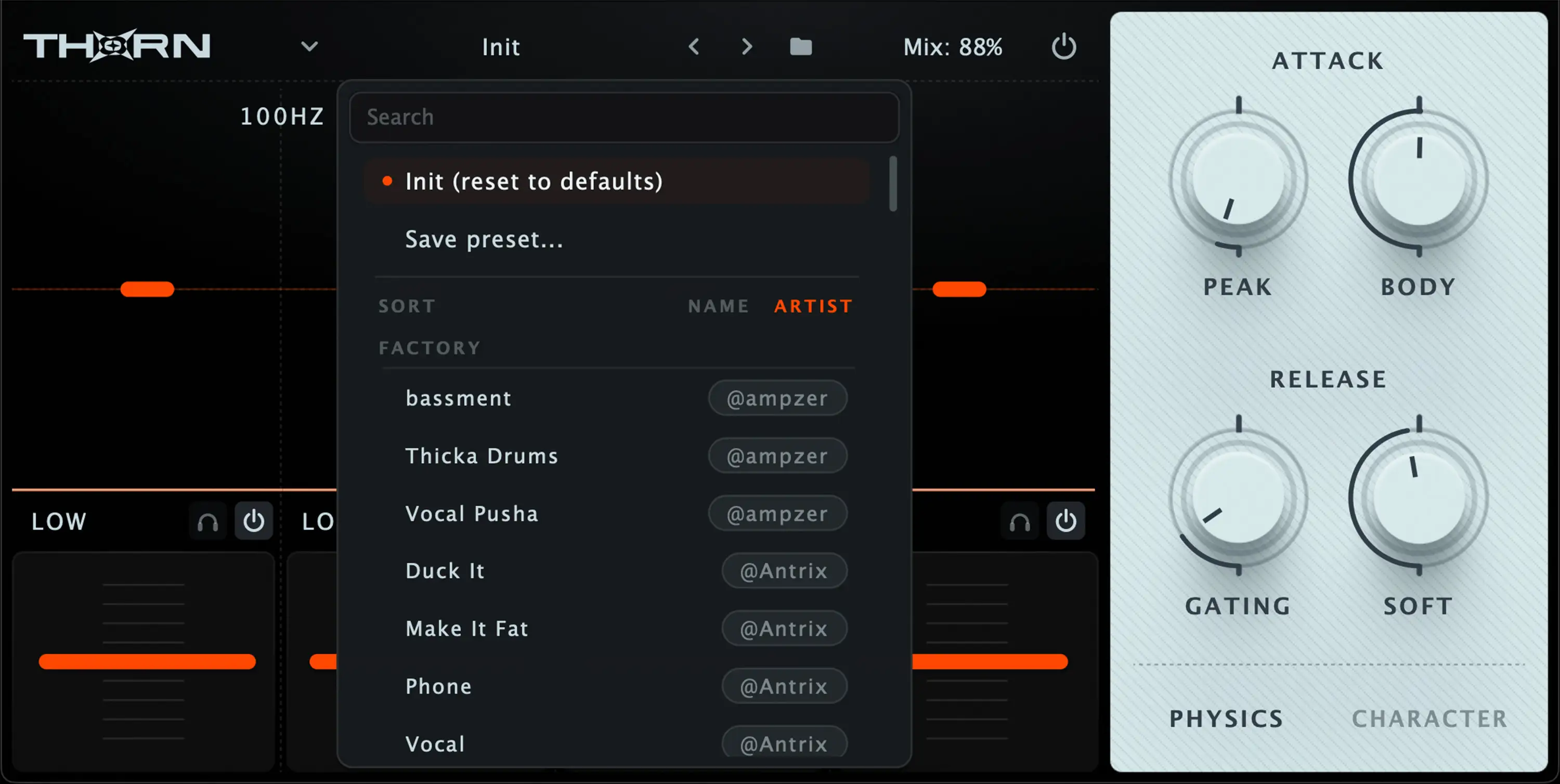Adjust the Mix: 88% value
The image size is (1560, 784).
pos(953,47)
